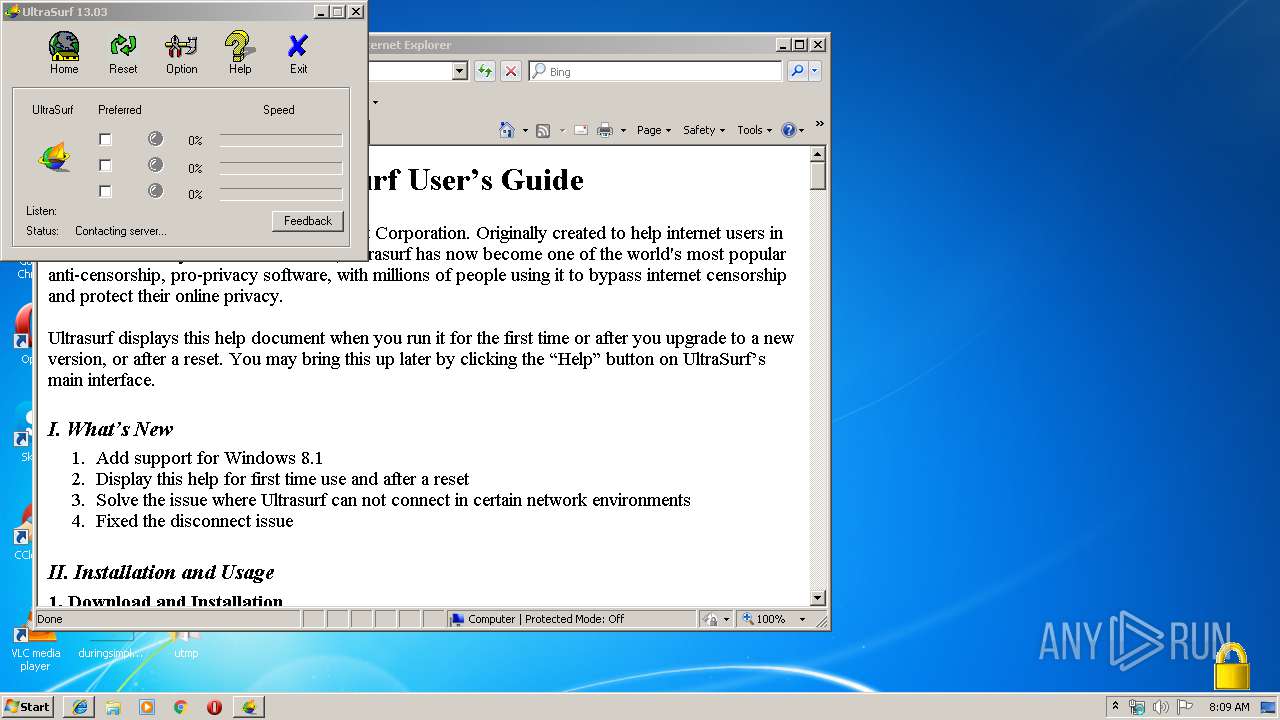
Task: Tick the first Preferred server checkbox
Action: (105, 140)
